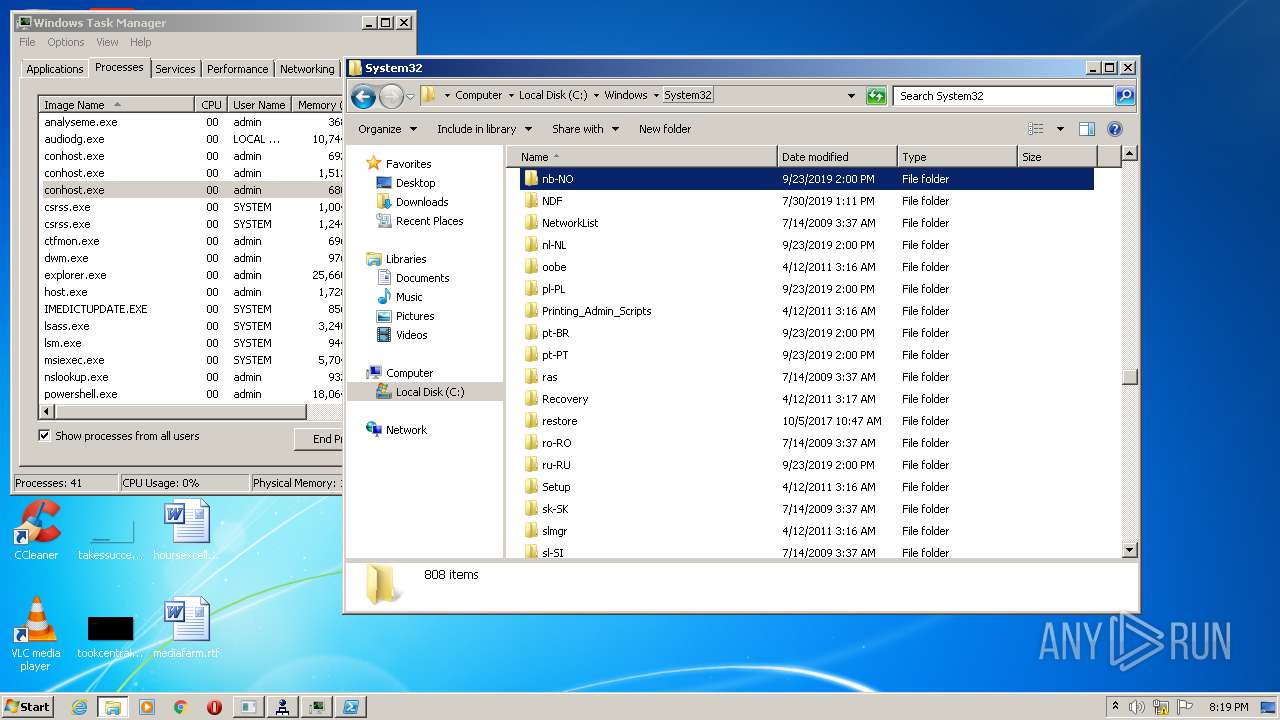Toggle the preview pane icon
This screenshot has width=1280, height=720.
(x=1087, y=129)
